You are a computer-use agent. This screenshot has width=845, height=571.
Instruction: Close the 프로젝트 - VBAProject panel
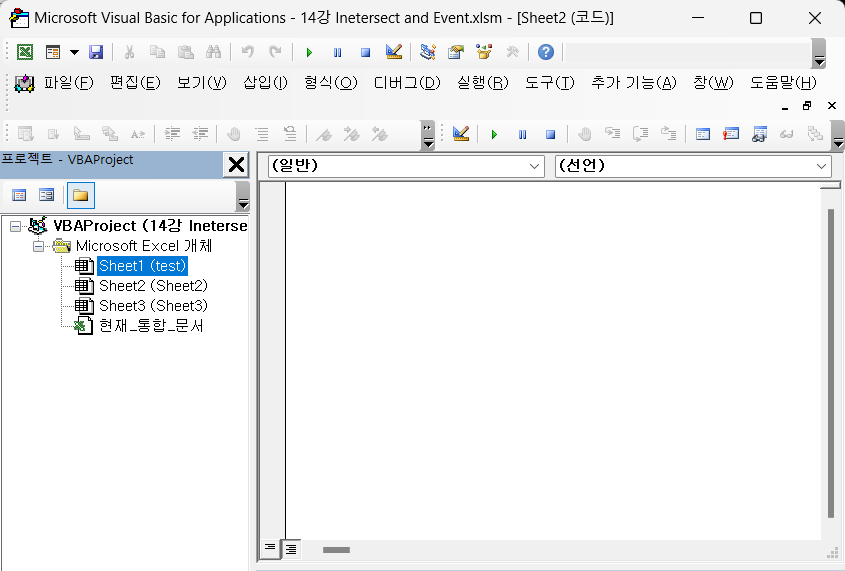coord(236,164)
